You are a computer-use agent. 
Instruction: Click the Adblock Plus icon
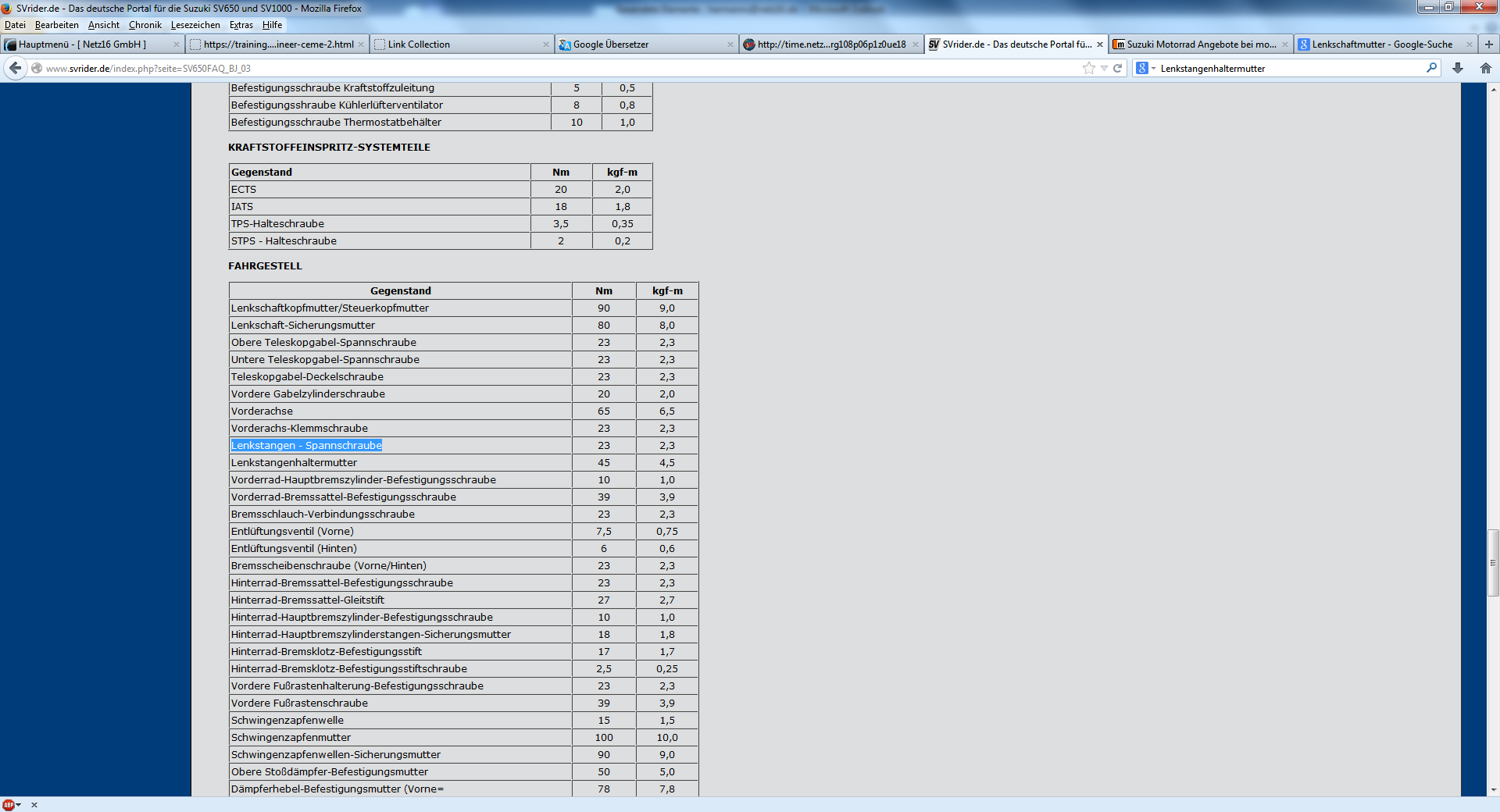8,805
